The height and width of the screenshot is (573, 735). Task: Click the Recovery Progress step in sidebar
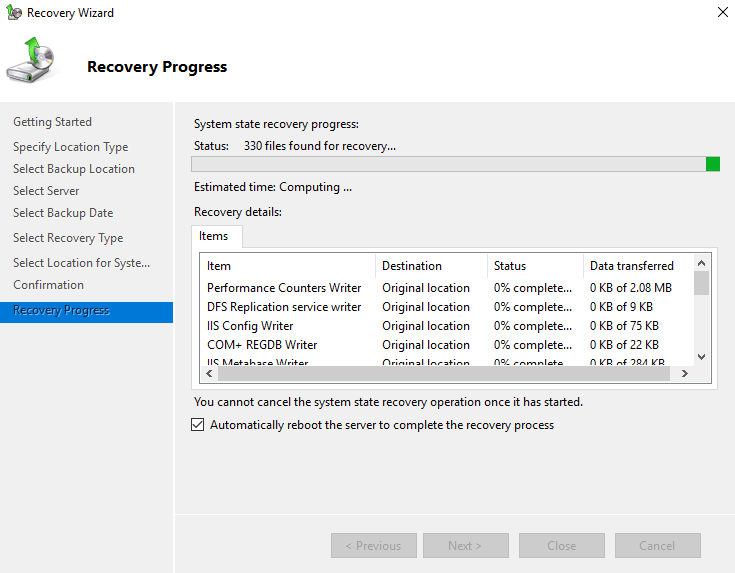click(62, 311)
